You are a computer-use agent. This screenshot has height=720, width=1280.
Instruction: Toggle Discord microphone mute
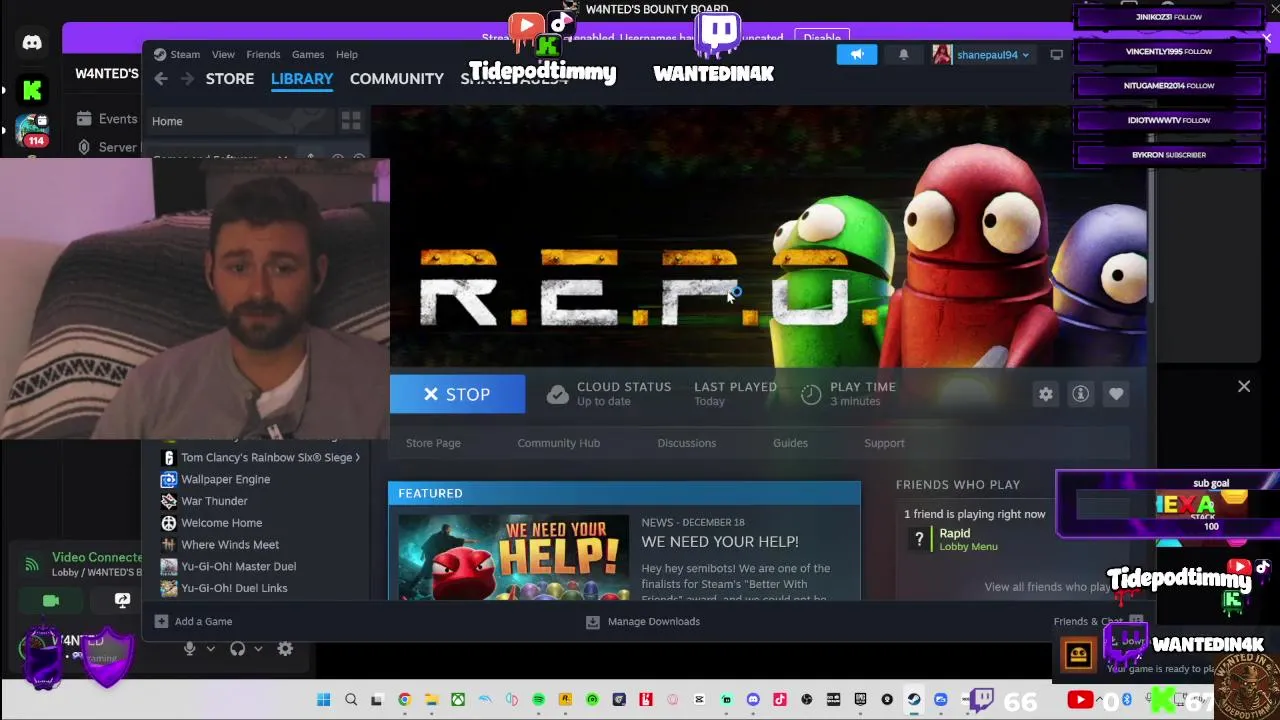point(189,649)
